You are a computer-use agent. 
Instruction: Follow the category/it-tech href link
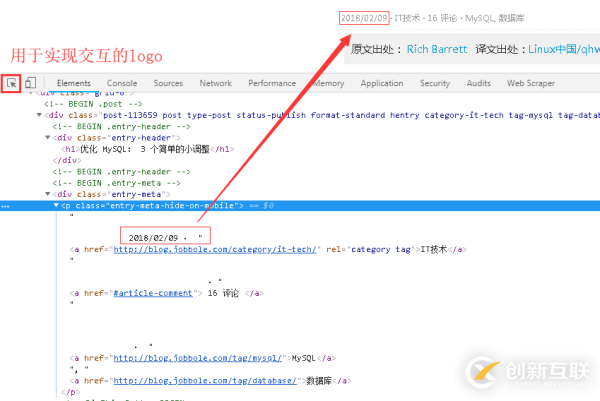click(215, 249)
